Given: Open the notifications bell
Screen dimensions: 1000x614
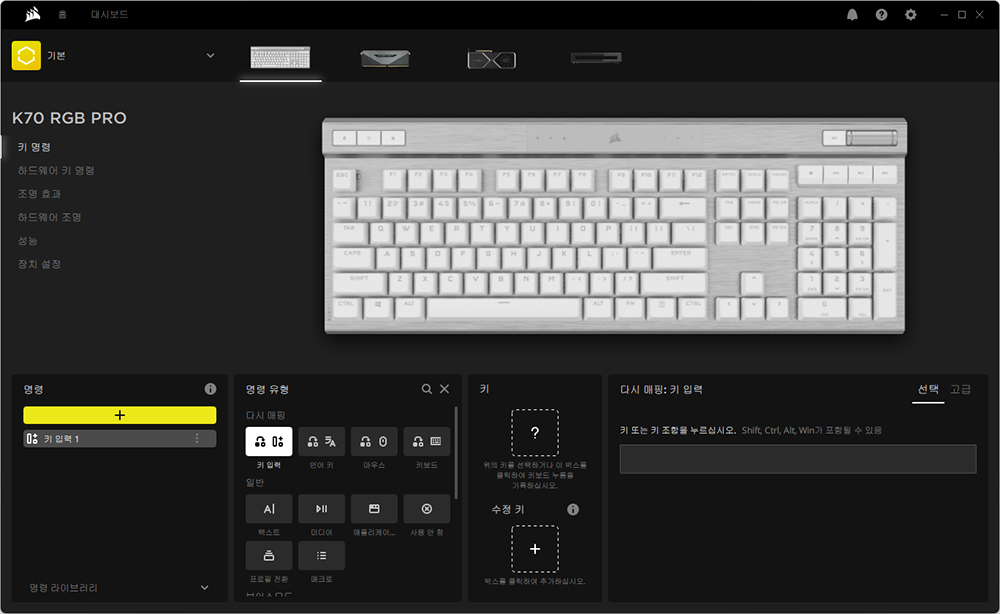Looking at the screenshot, I should 852,15.
